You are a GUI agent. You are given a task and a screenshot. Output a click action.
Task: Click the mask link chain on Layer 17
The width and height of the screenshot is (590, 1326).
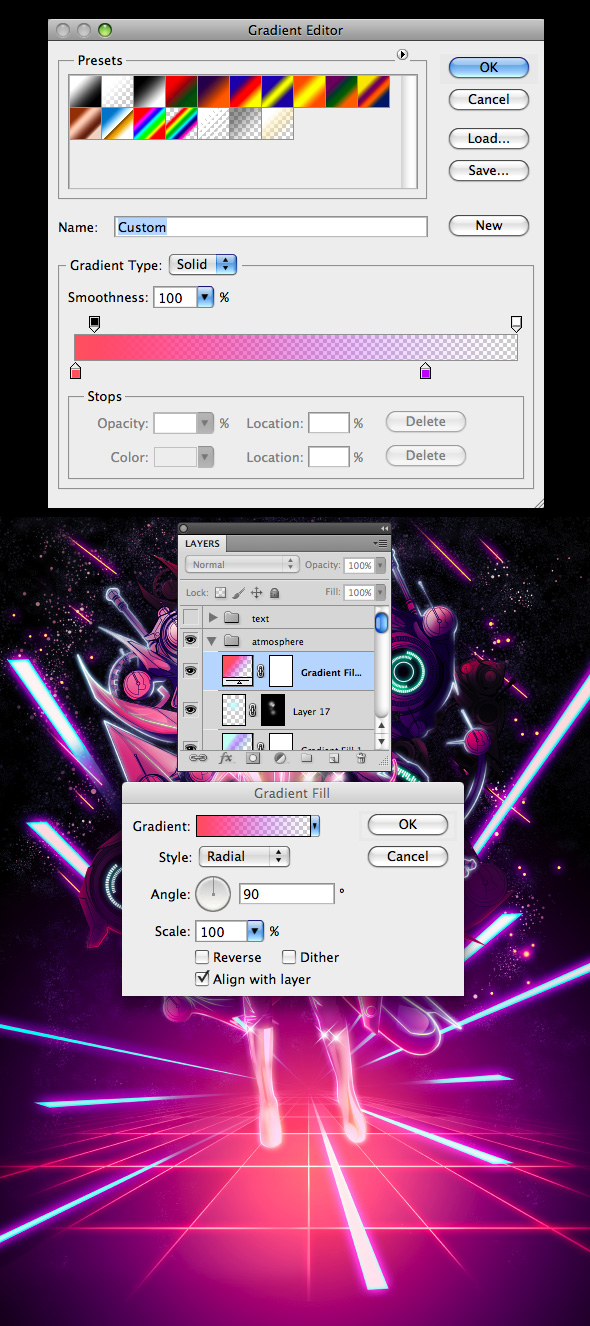(253, 711)
